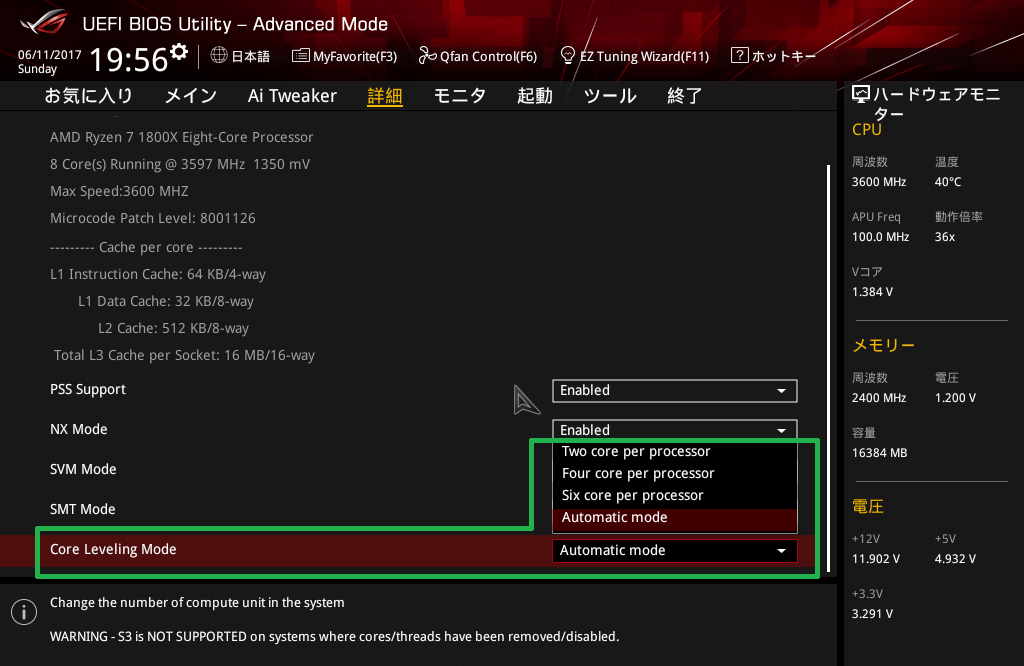This screenshot has width=1024, height=666.
Task: Click the 40°C CPU temperature value
Action: click(x=948, y=182)
